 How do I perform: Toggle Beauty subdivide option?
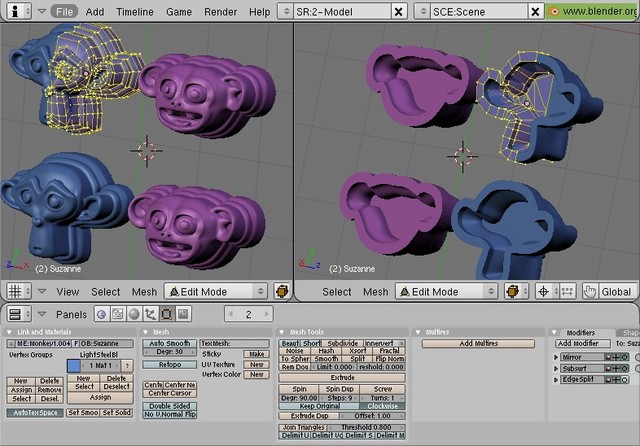[x=290, y=344]
